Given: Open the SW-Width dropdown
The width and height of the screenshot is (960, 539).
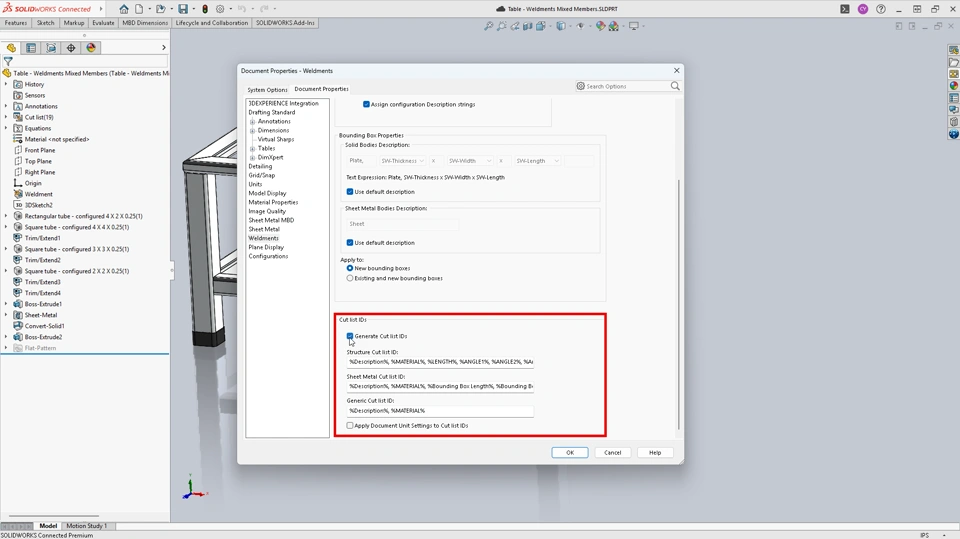Looking at the screenshot, I should coord(470,160).
